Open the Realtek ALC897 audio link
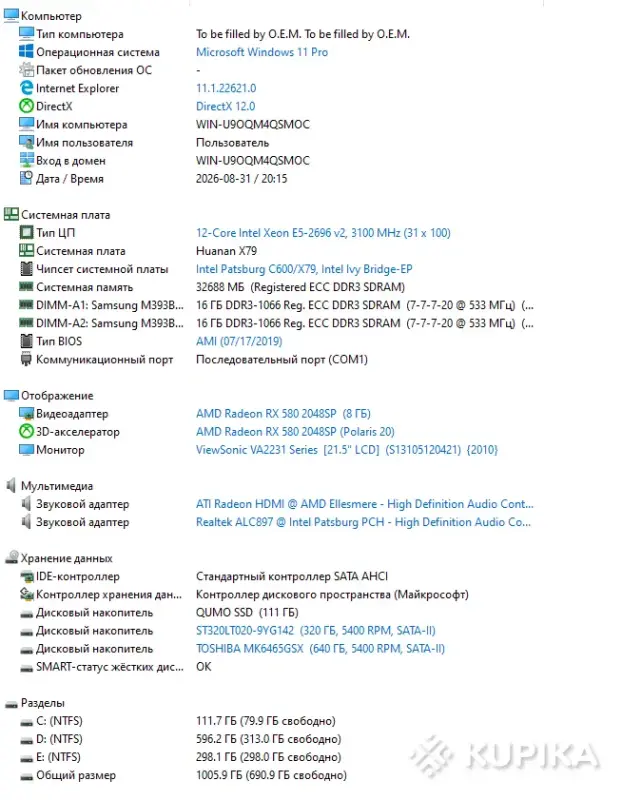Viewport: 622px width, 800px height. (363, 522)
